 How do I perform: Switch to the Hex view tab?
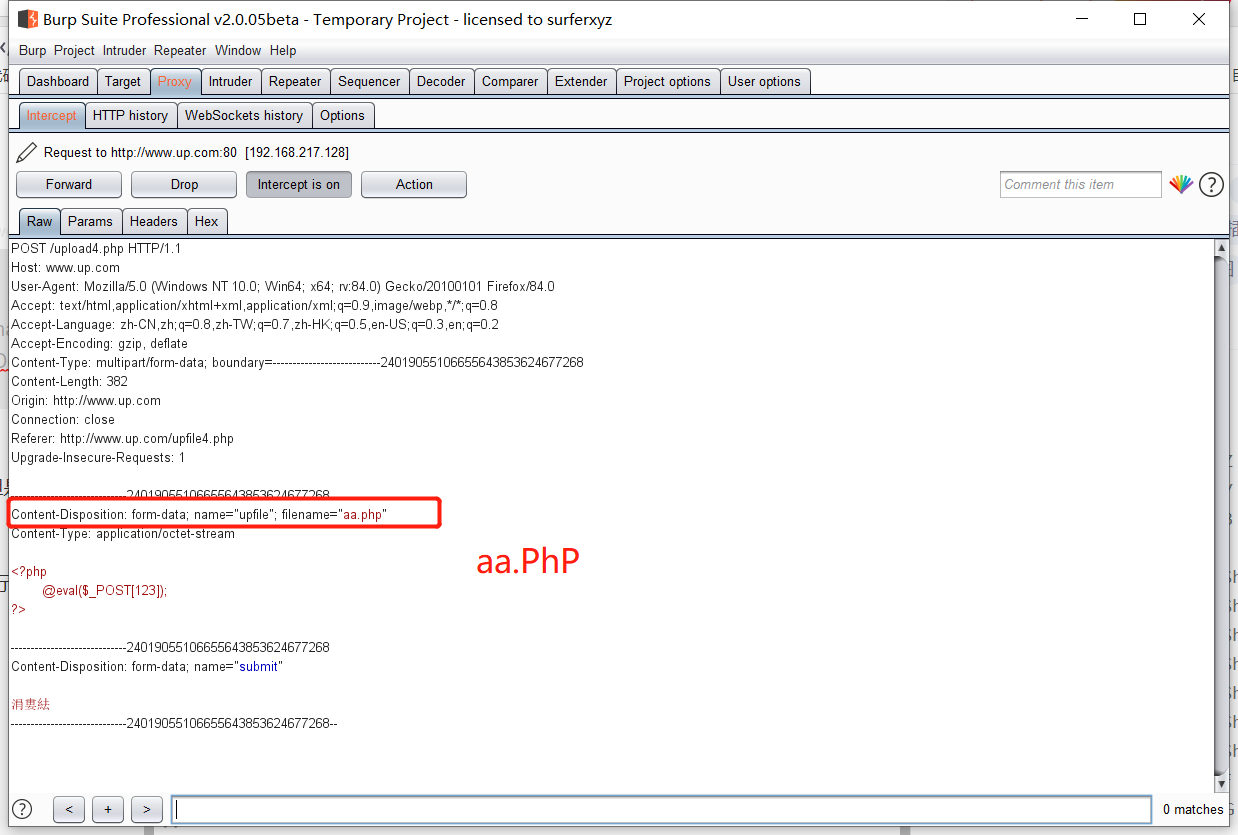click(x=206, y=222)
